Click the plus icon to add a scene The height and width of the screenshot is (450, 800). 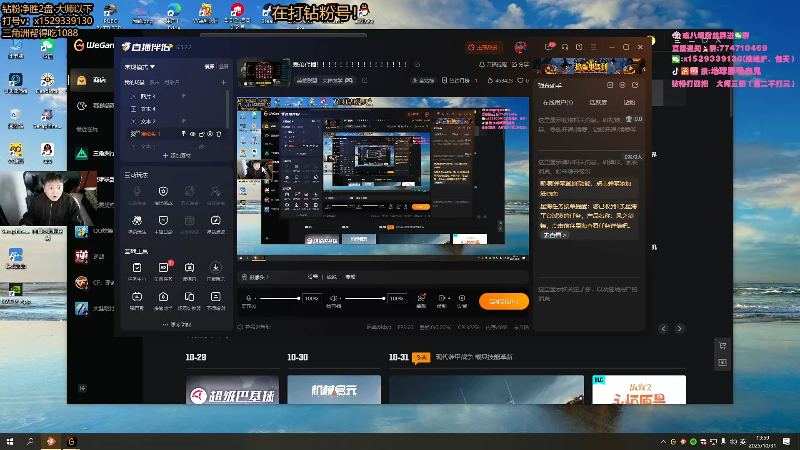tap(223, 82)
